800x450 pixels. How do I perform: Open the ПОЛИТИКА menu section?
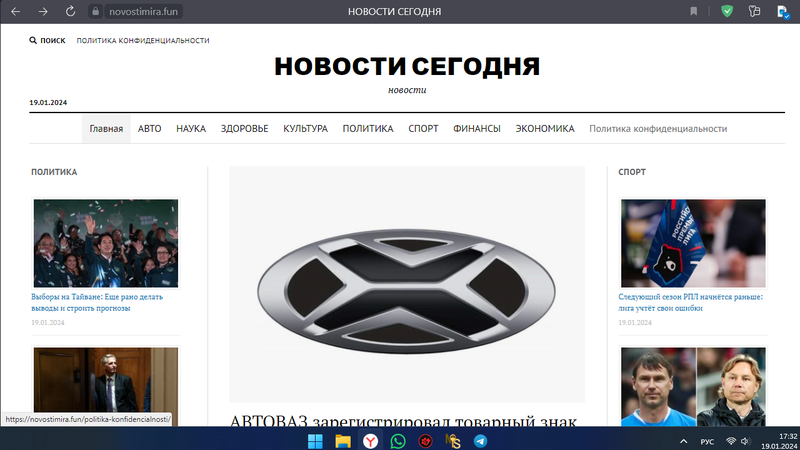coord(368,129)
